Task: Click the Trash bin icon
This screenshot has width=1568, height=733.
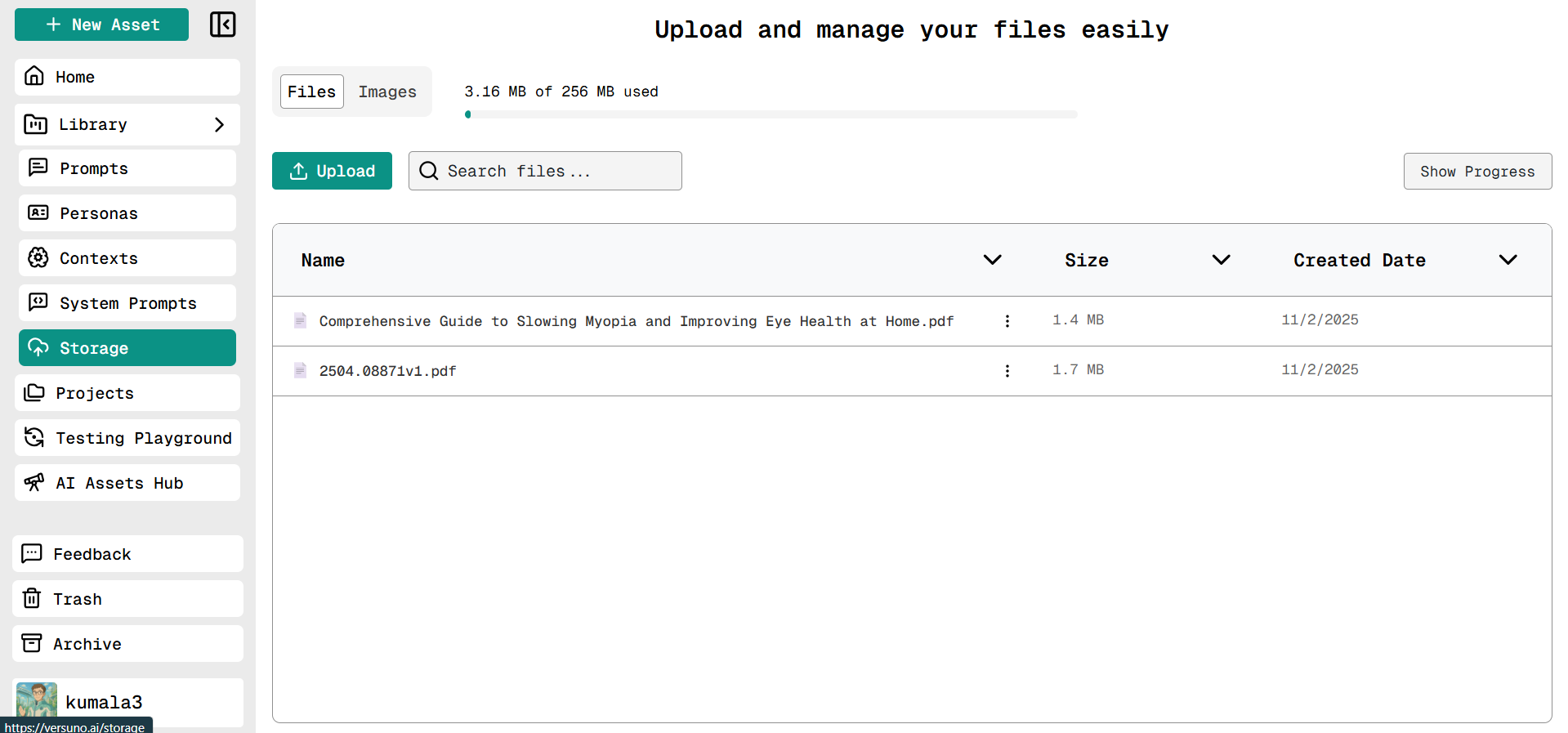Action: (32, 598)
